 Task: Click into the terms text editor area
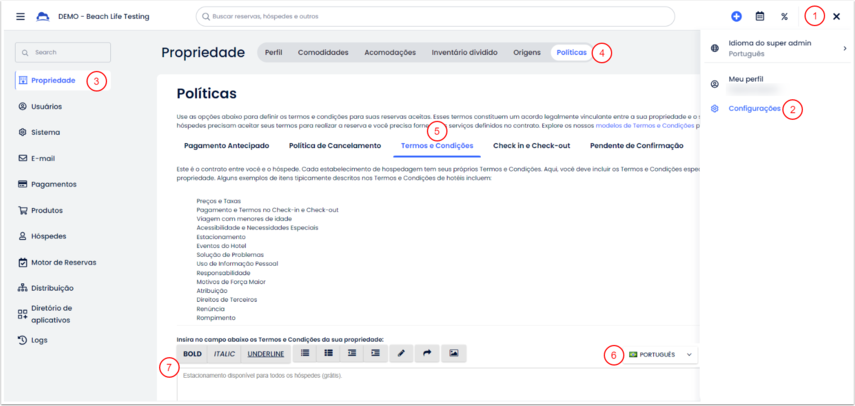pos(438,384)
